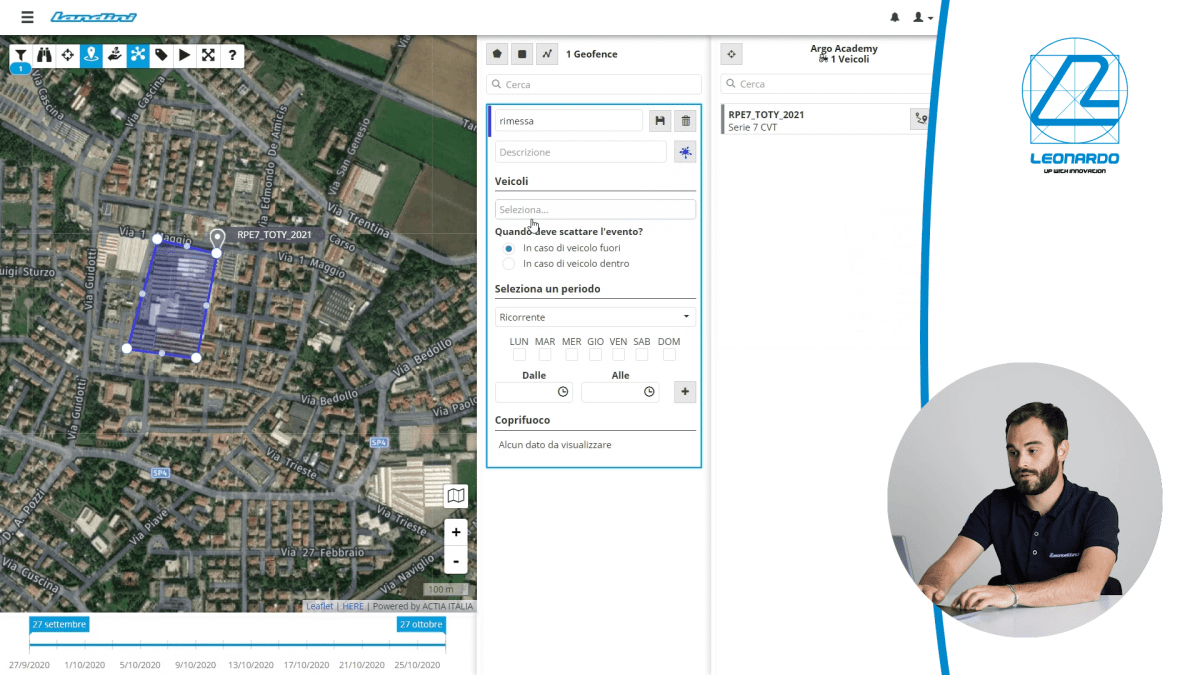Click the 27 settembre timeline handle

(59, 624)
